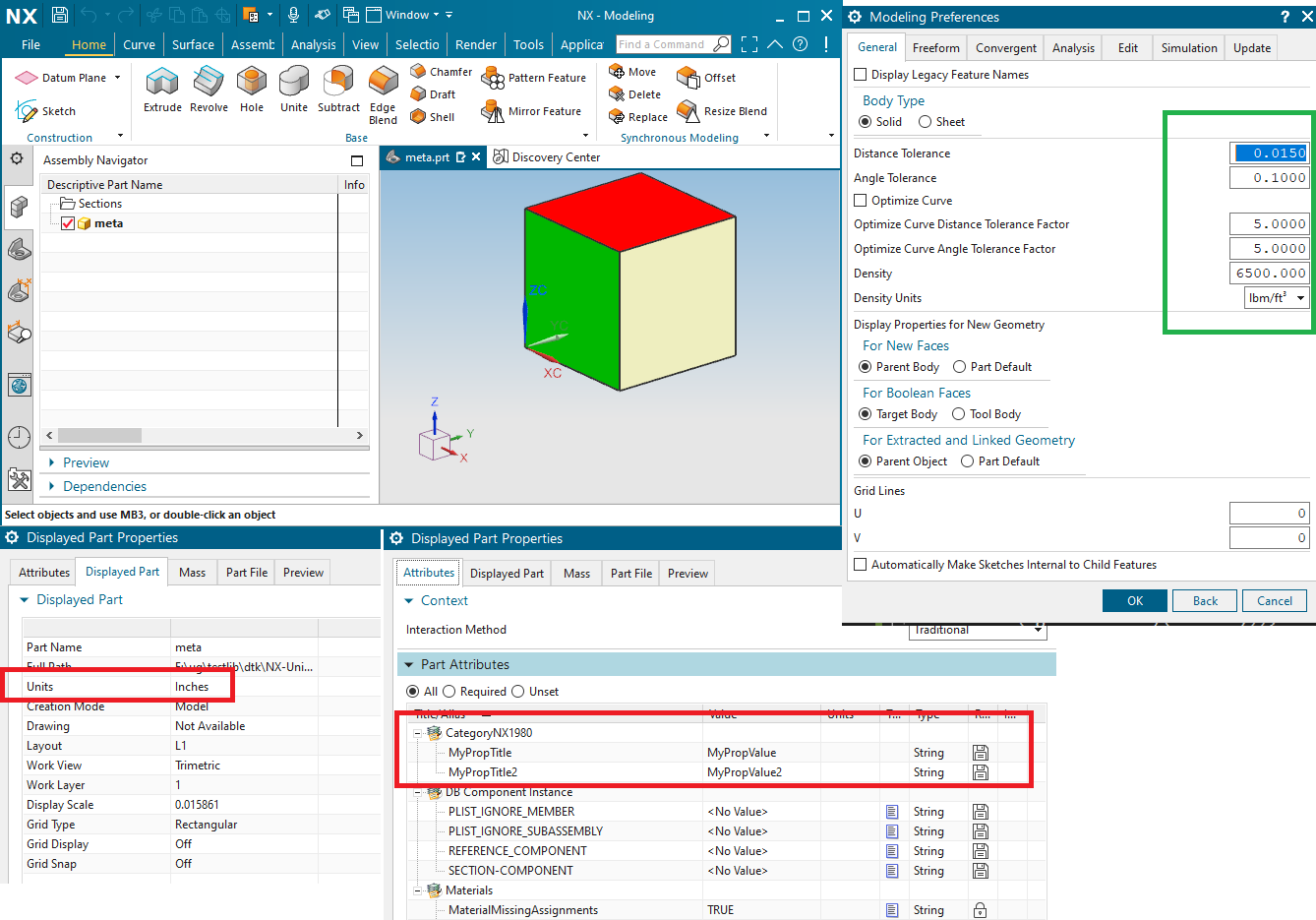Viewport: 1316px width, 920px height.
Task: Select Solid body type
Action: (x=866, y=122)
